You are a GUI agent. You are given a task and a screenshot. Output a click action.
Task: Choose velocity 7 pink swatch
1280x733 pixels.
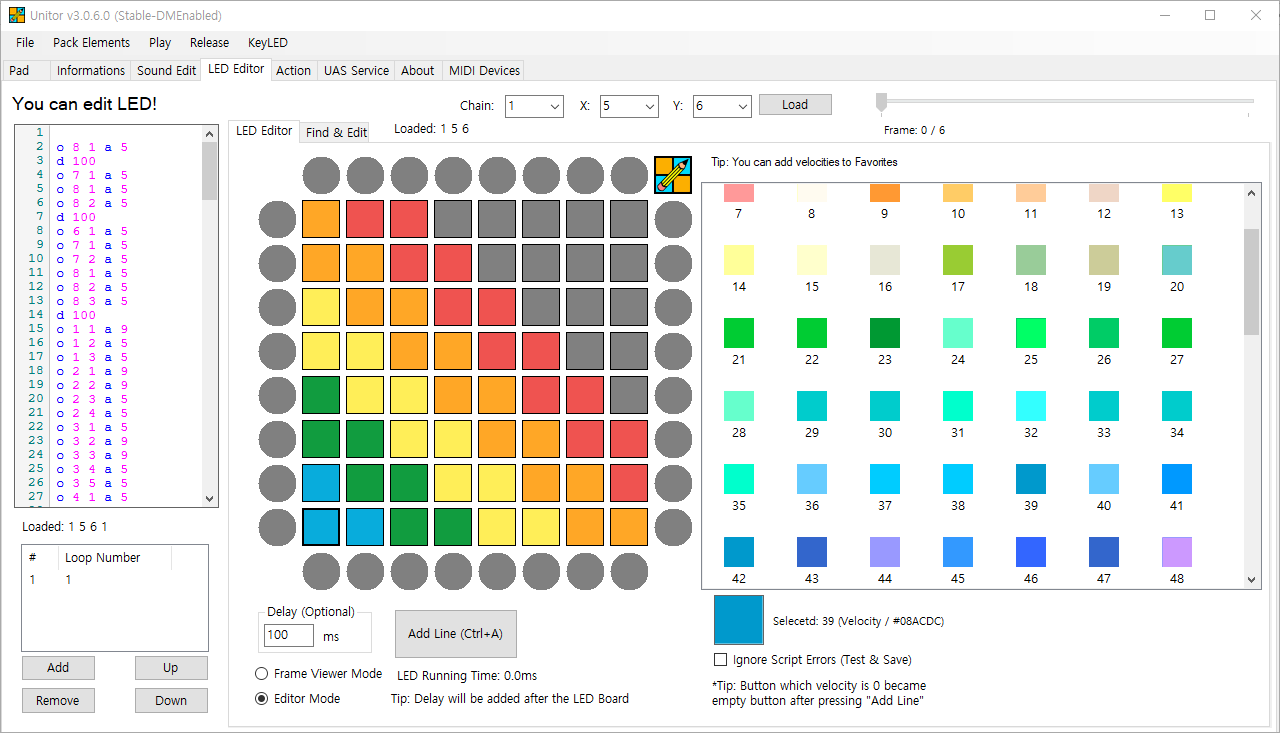tap(739, 193)
